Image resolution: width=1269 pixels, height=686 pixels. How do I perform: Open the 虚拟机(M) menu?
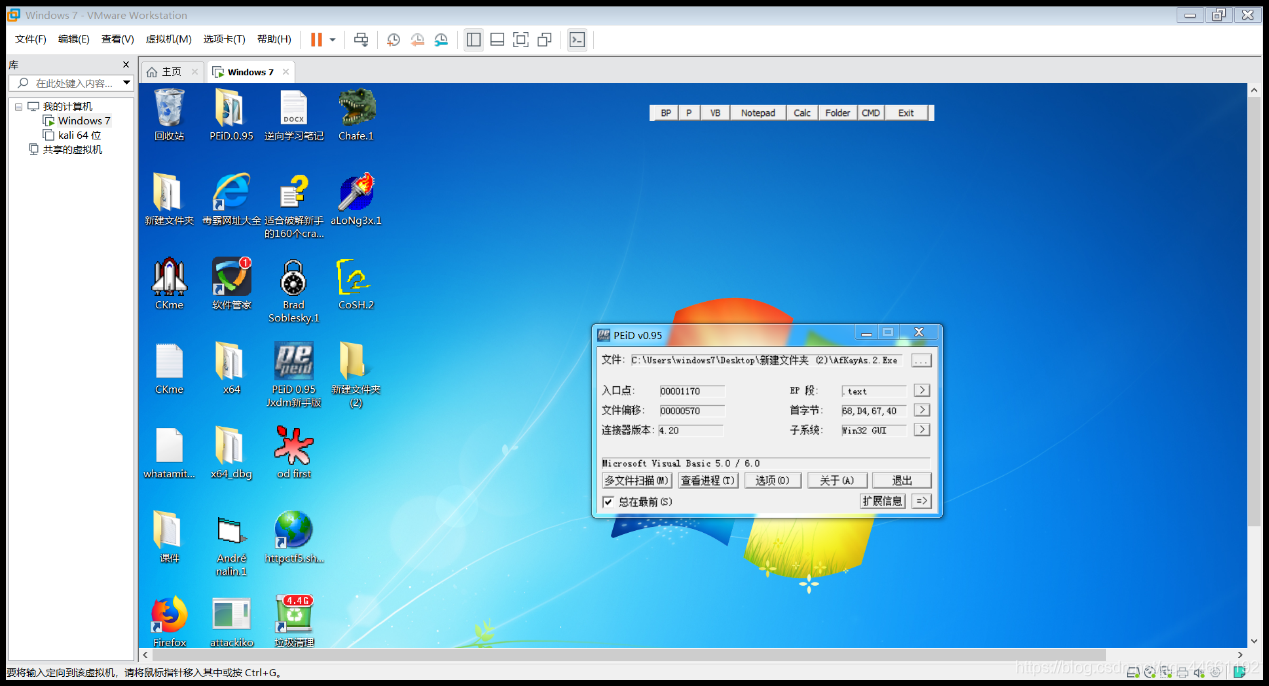169,39
